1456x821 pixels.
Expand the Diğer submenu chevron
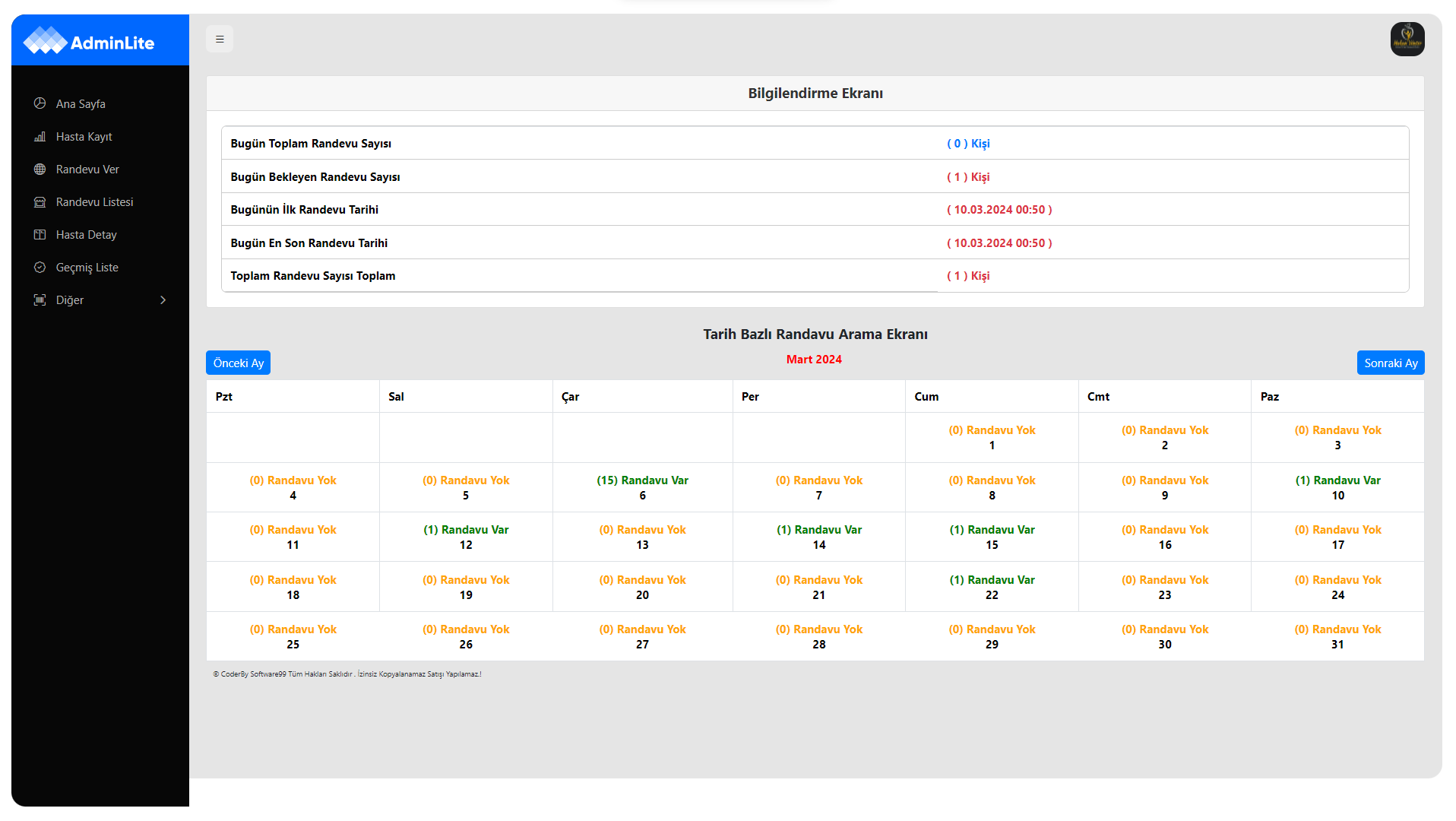coord(163,300)
